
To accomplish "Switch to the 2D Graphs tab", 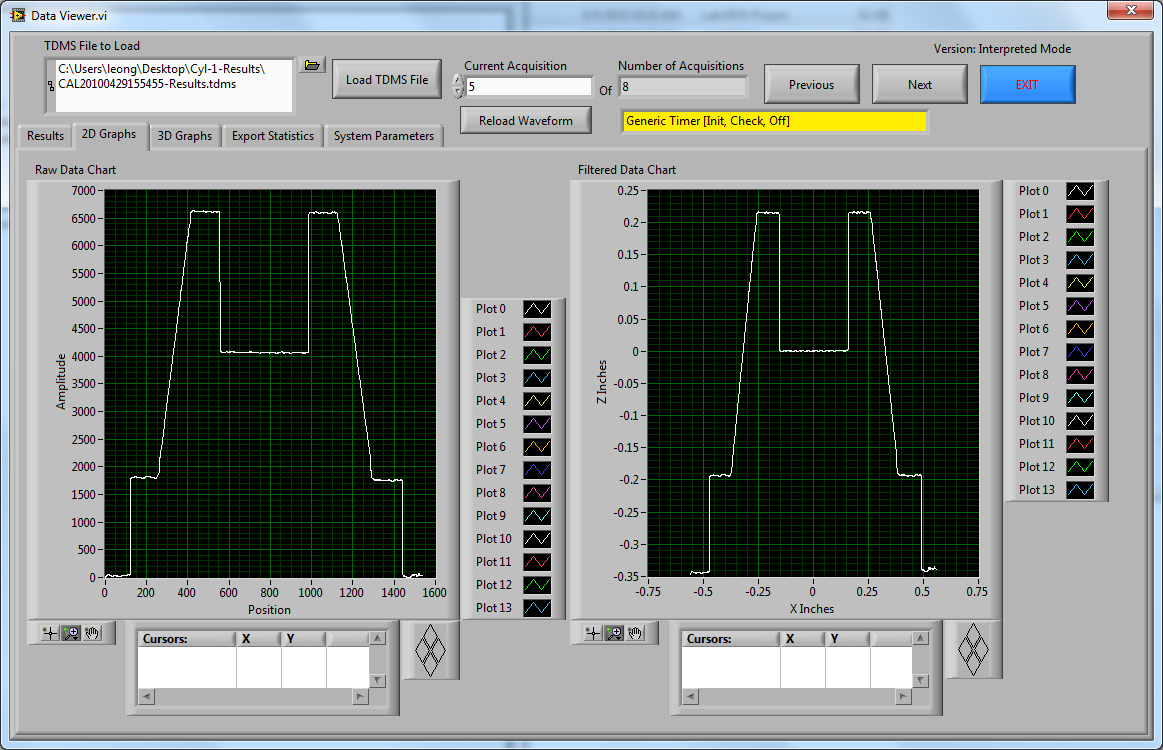I will pos(109,134).
